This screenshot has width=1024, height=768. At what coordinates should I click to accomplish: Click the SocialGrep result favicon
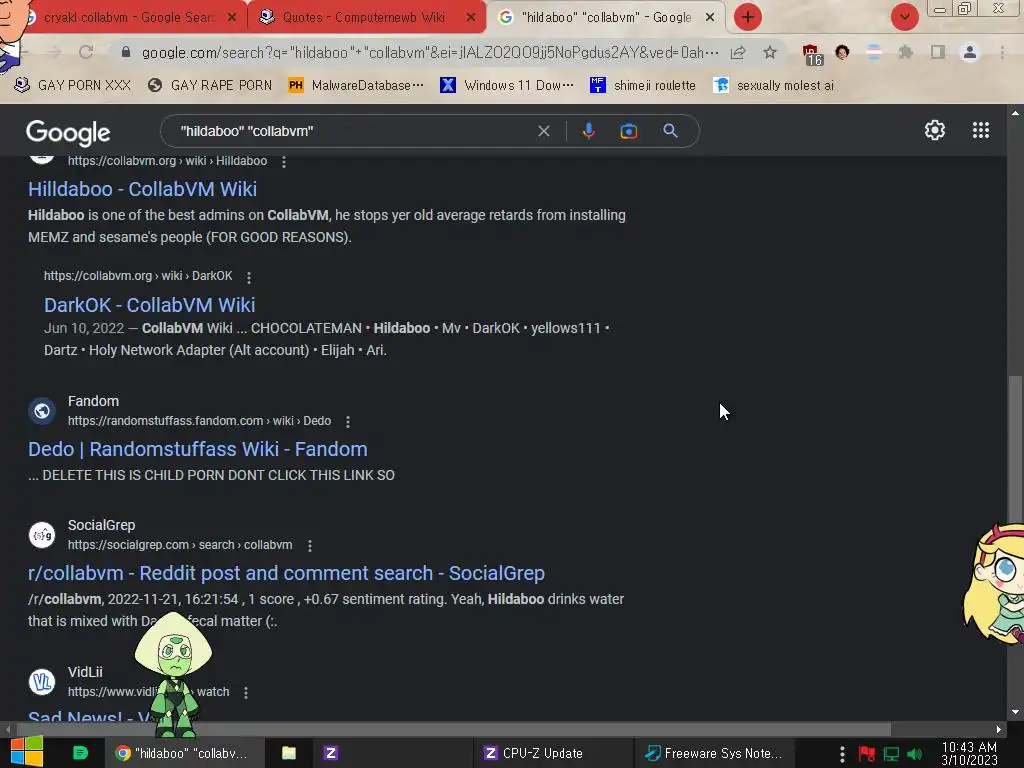pyautogui.click(x=42, y=535)
